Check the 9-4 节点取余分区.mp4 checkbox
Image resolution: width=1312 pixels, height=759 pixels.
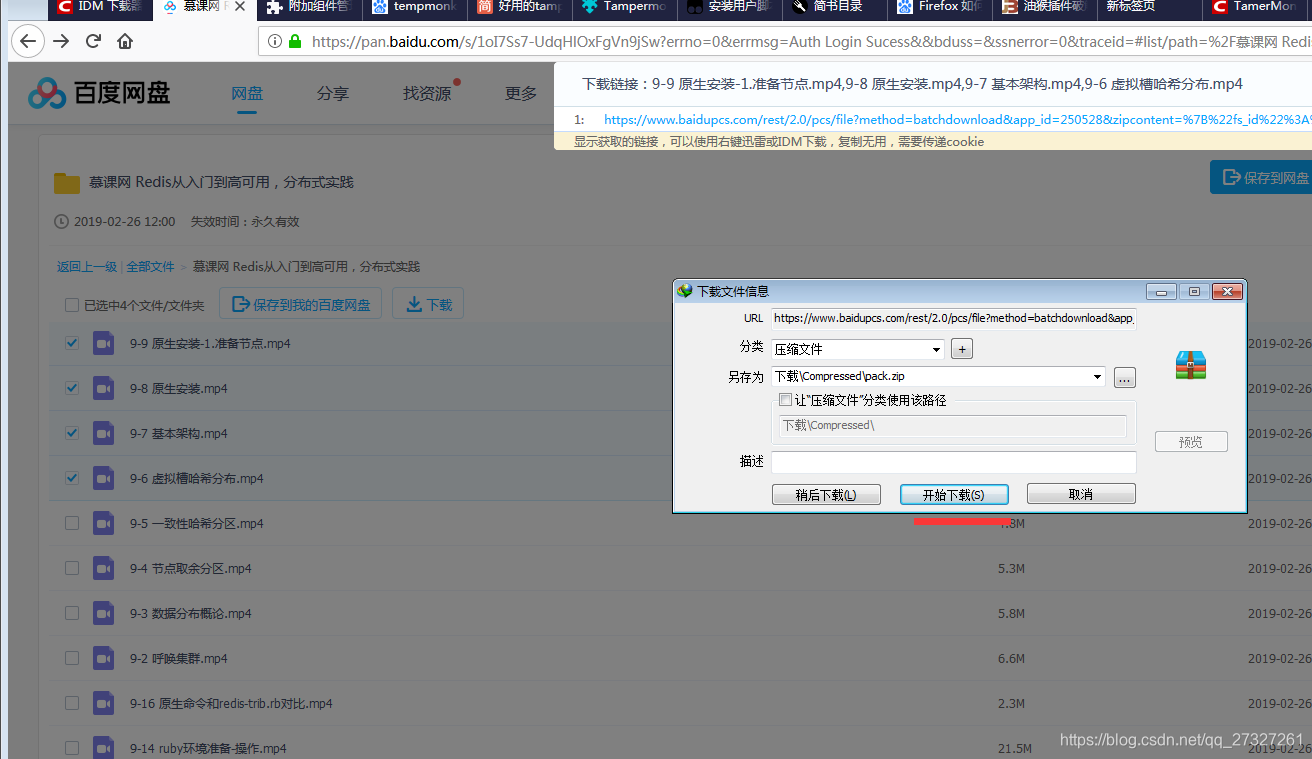coord(72,568)
